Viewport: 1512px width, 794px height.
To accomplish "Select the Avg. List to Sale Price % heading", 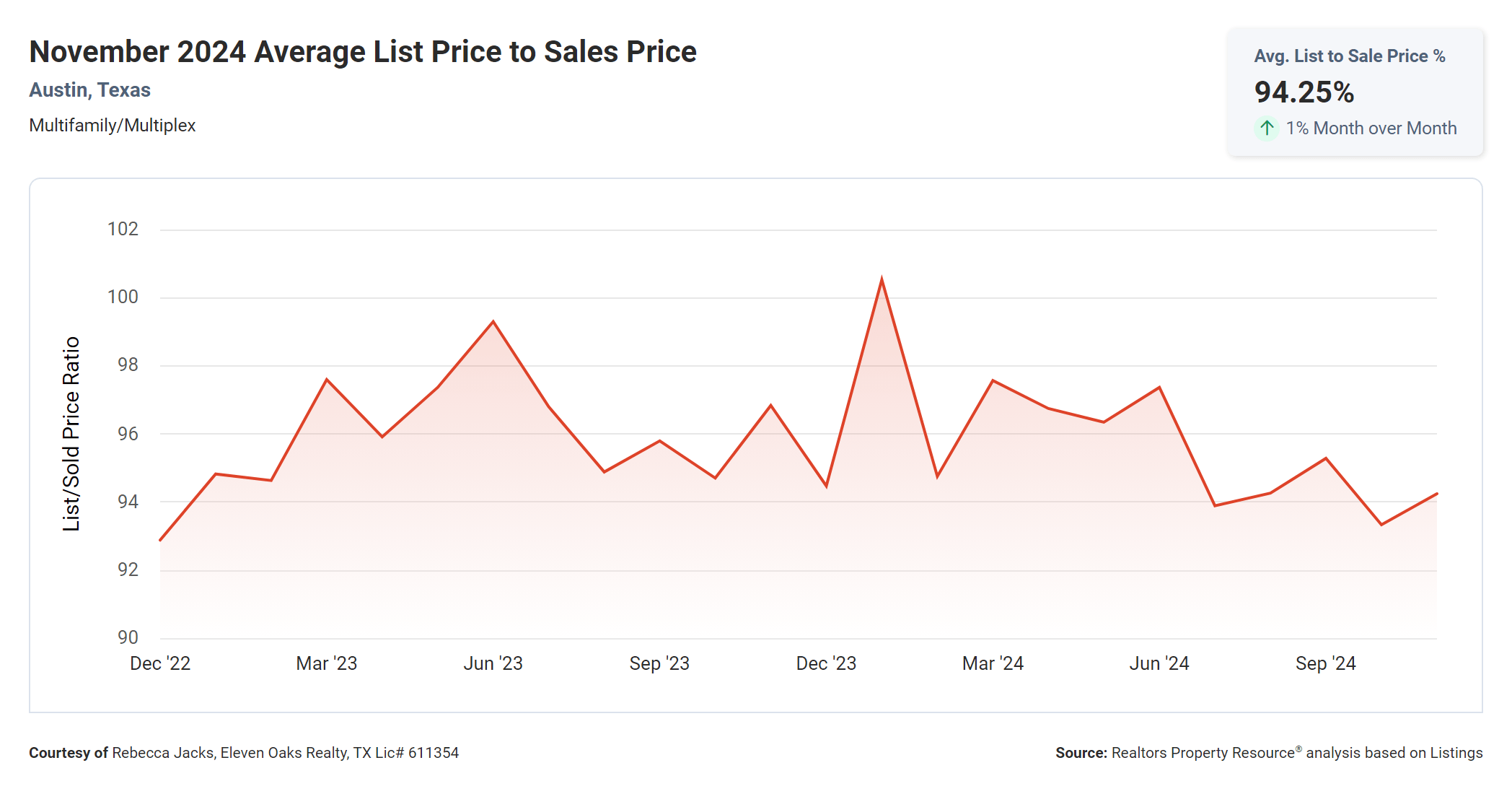I will 1349,56.
